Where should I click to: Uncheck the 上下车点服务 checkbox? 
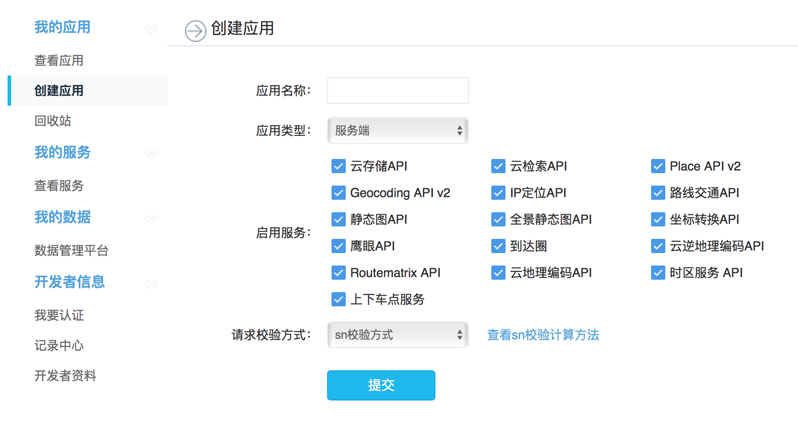pos(338,299)
